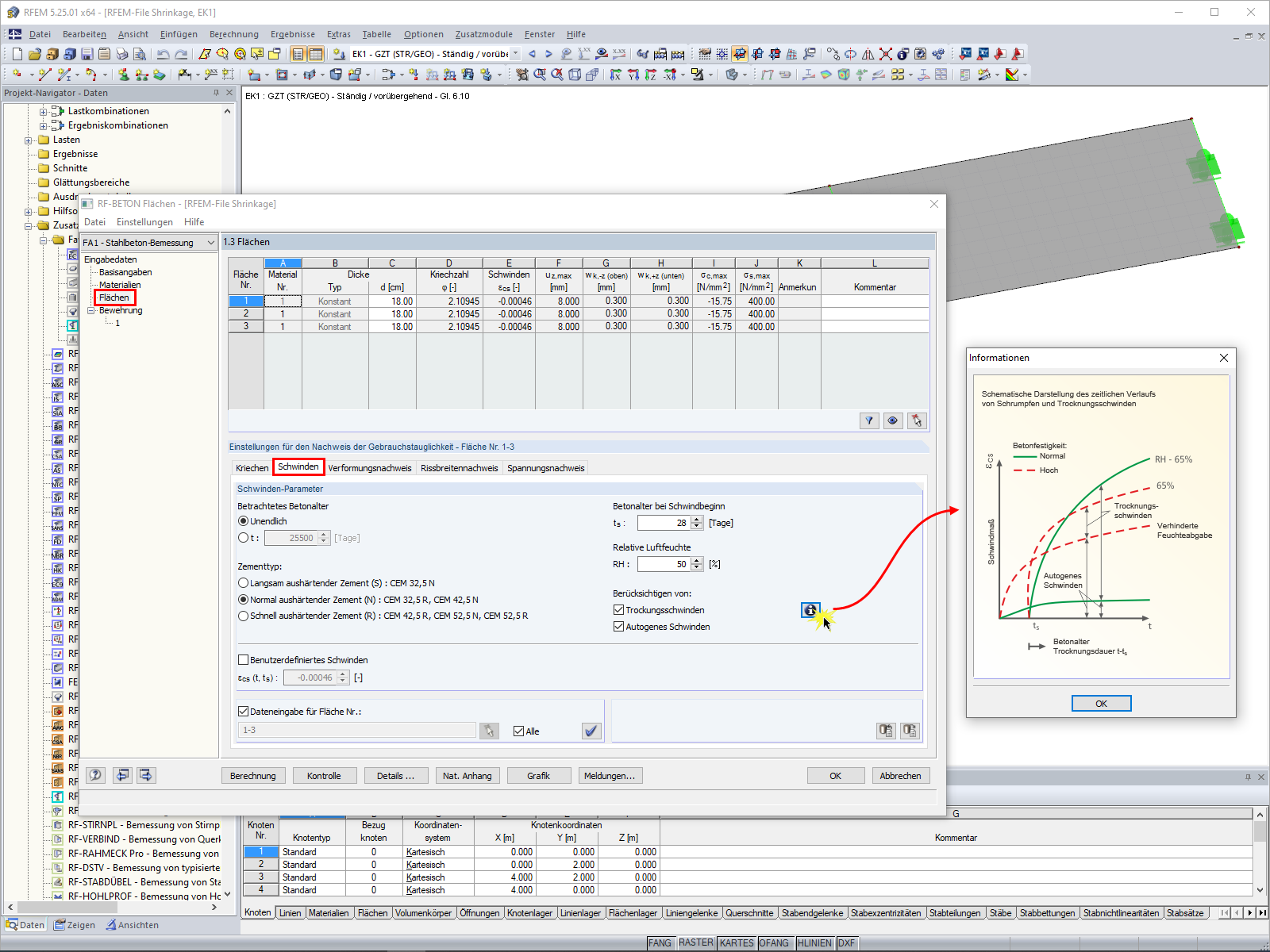
Task: Click the blue checkmark apply icon
Action: click(x=591, y=731)
